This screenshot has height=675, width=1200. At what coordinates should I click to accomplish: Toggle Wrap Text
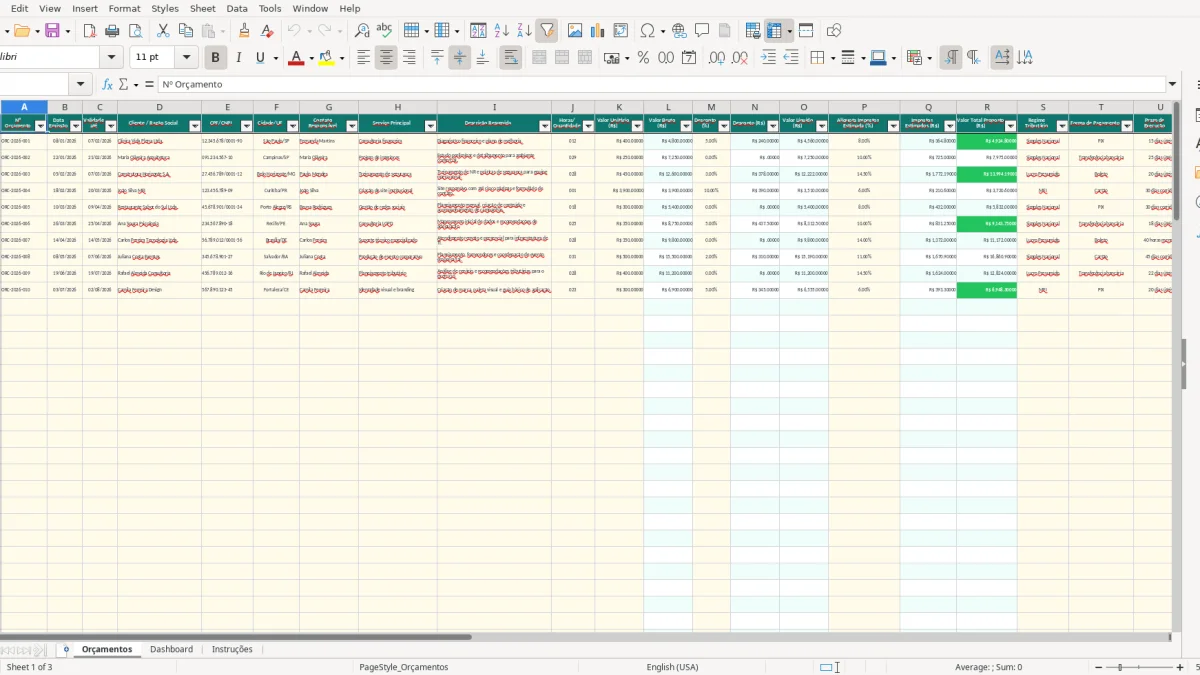pyautogui.click(x=511, y=58)
